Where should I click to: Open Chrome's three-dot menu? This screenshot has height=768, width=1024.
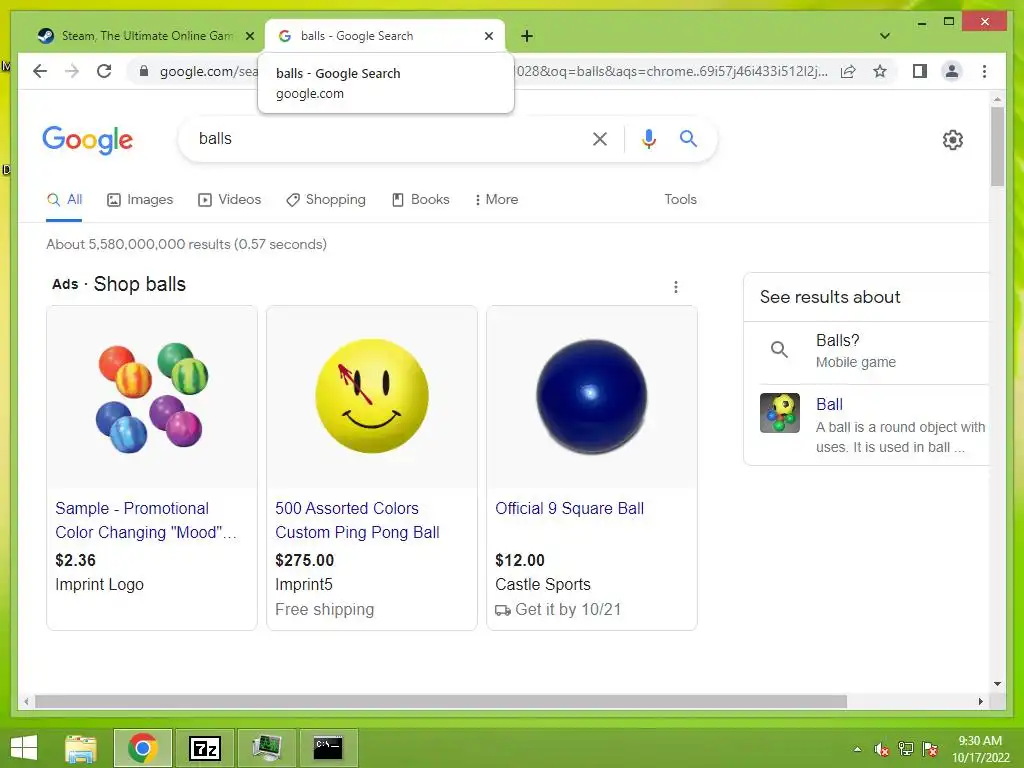click(x=984, y=71)
